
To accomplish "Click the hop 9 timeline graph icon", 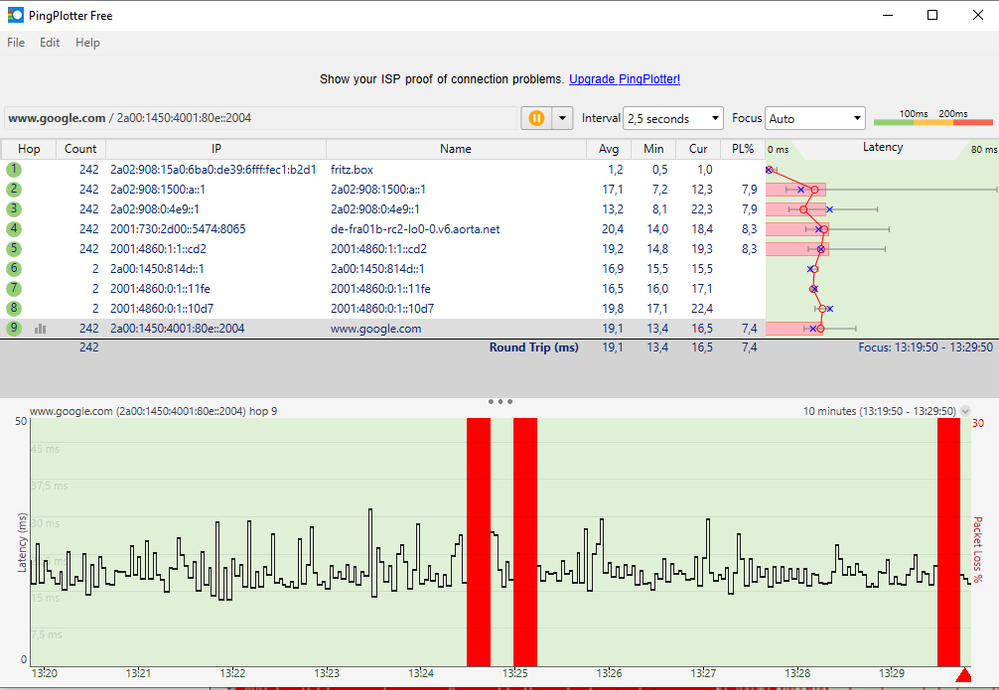I will (x=41, y=328).
